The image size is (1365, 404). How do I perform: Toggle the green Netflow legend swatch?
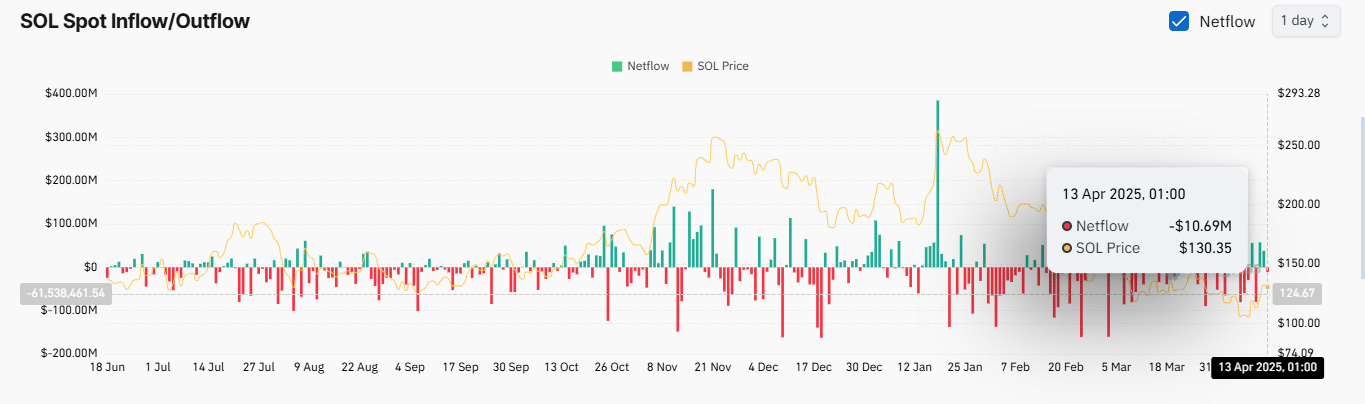(x=617, y=66)
